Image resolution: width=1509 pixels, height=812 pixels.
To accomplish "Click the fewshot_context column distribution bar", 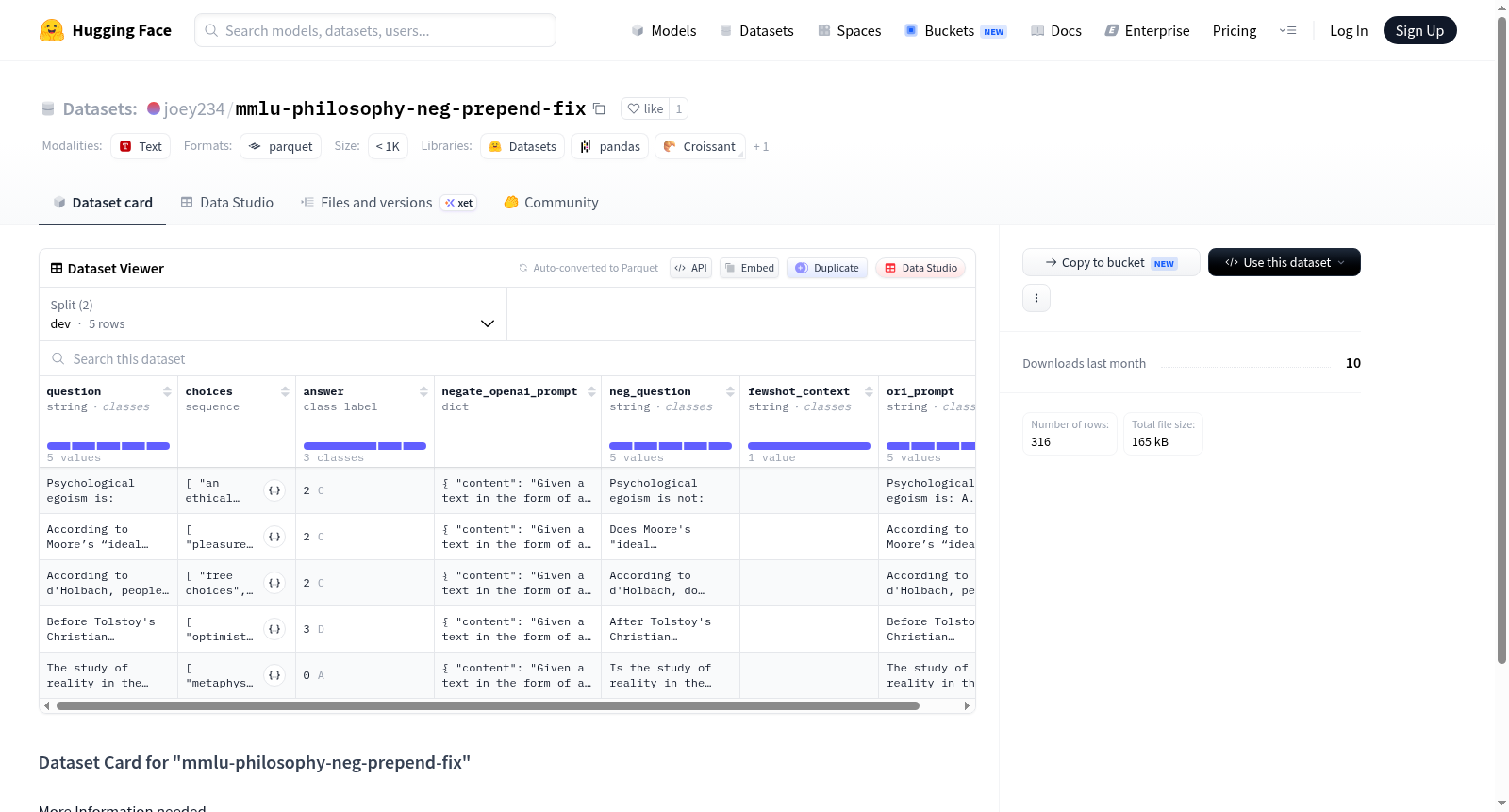I will click(x=809, y=446).
